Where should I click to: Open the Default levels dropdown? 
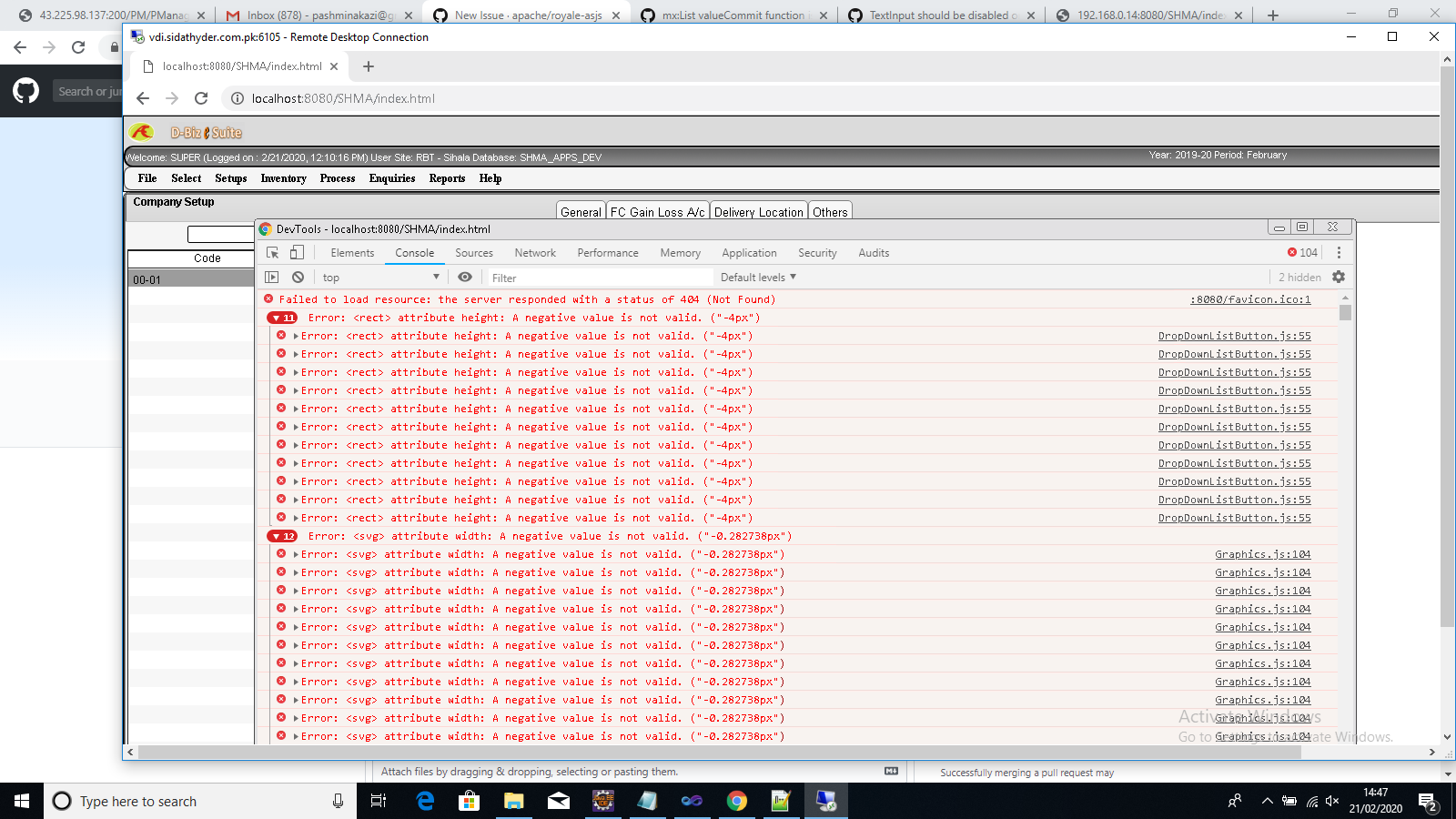coord(757,277)
